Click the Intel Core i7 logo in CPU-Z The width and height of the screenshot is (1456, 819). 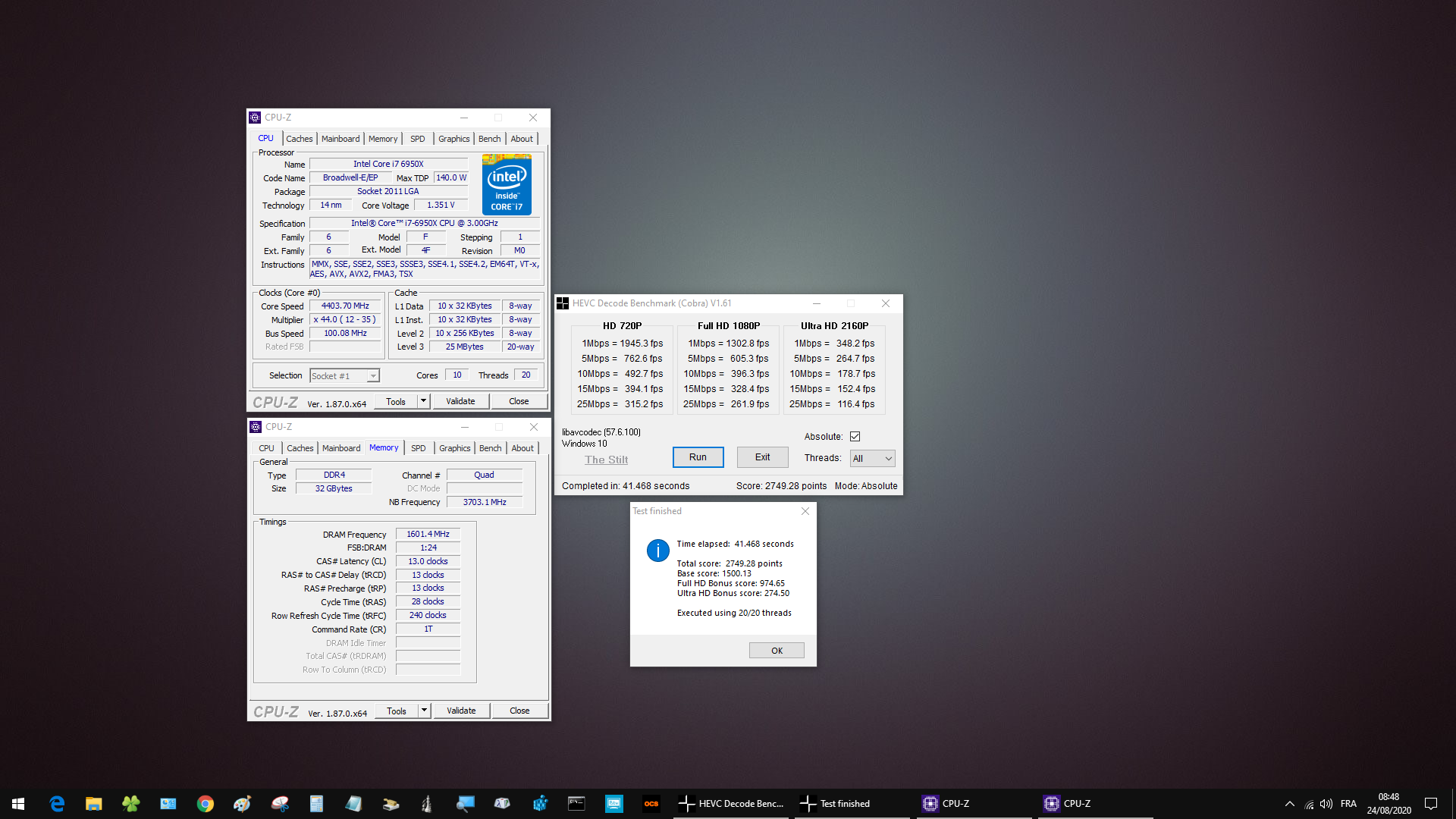[x=507, y=184]
